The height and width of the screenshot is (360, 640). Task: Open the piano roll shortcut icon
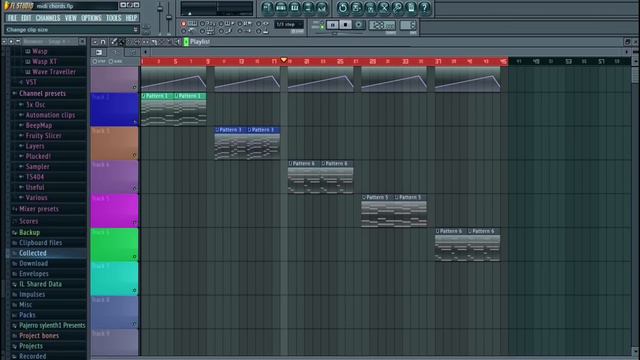(x=294, y=7)
